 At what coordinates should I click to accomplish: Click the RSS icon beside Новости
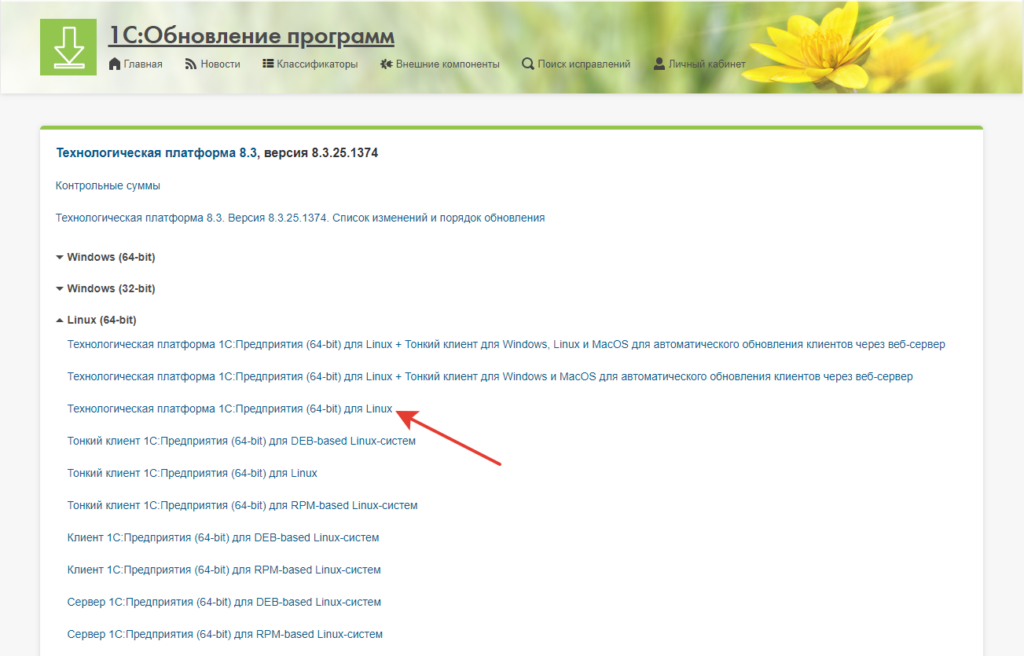191,63
